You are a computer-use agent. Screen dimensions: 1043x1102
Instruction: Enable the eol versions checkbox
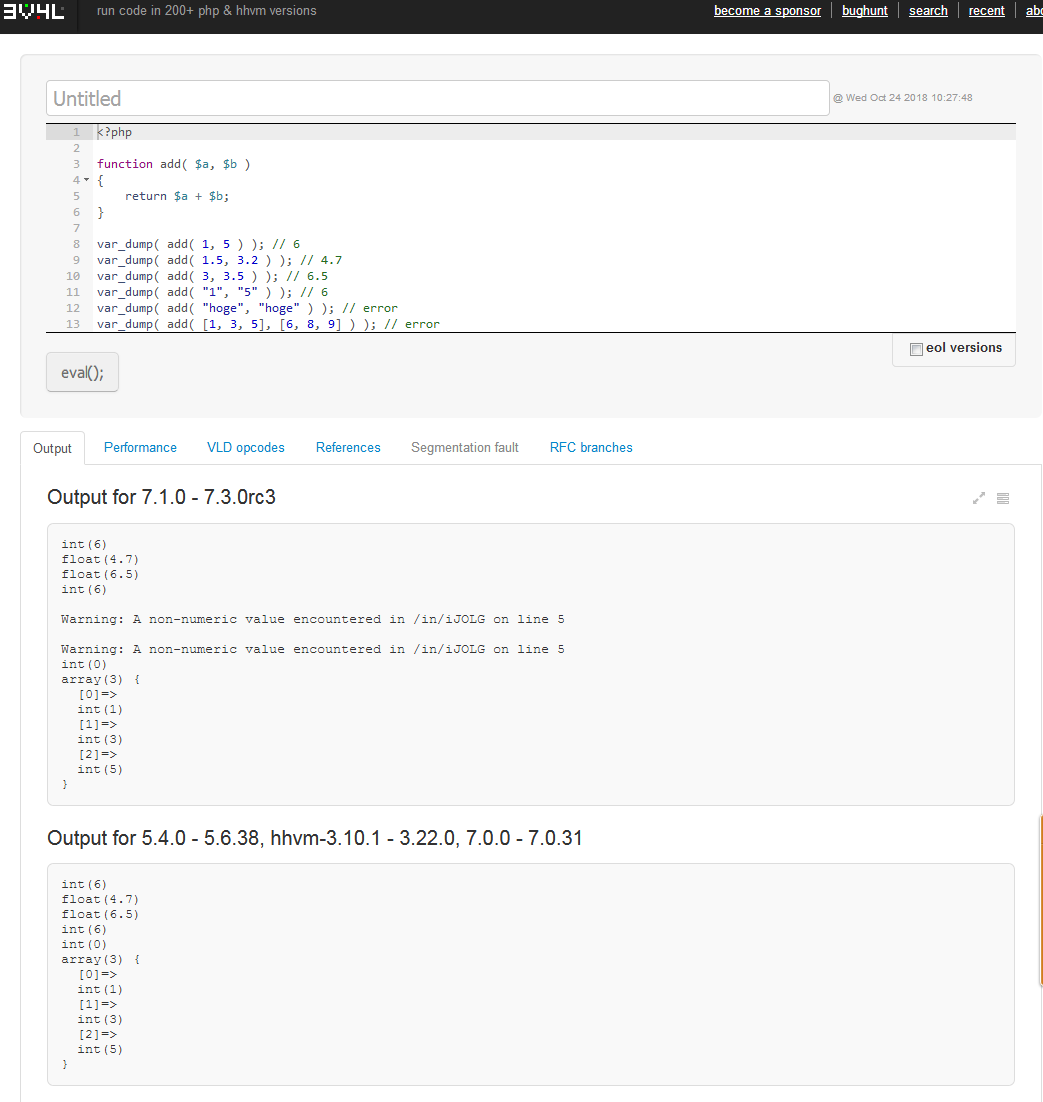(916, 349)
